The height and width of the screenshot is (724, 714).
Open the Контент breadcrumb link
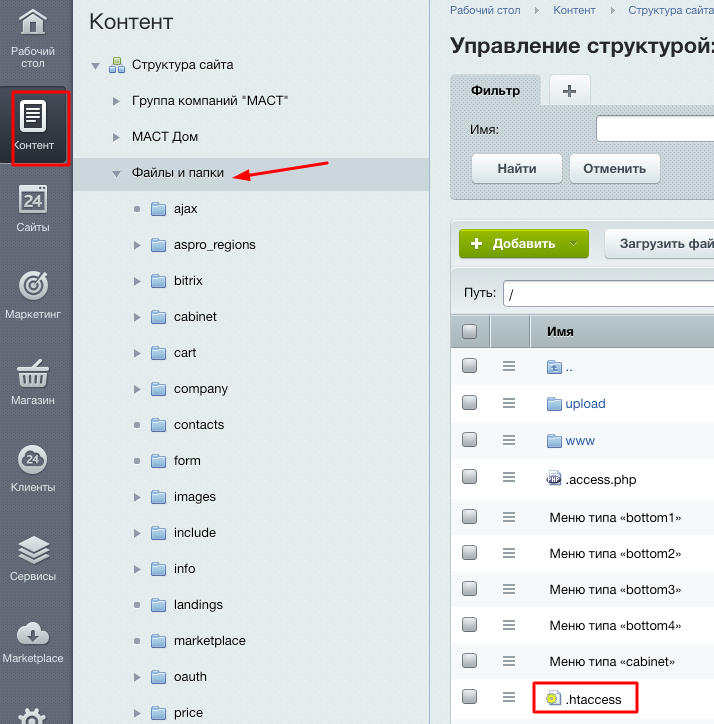point(574,10)
